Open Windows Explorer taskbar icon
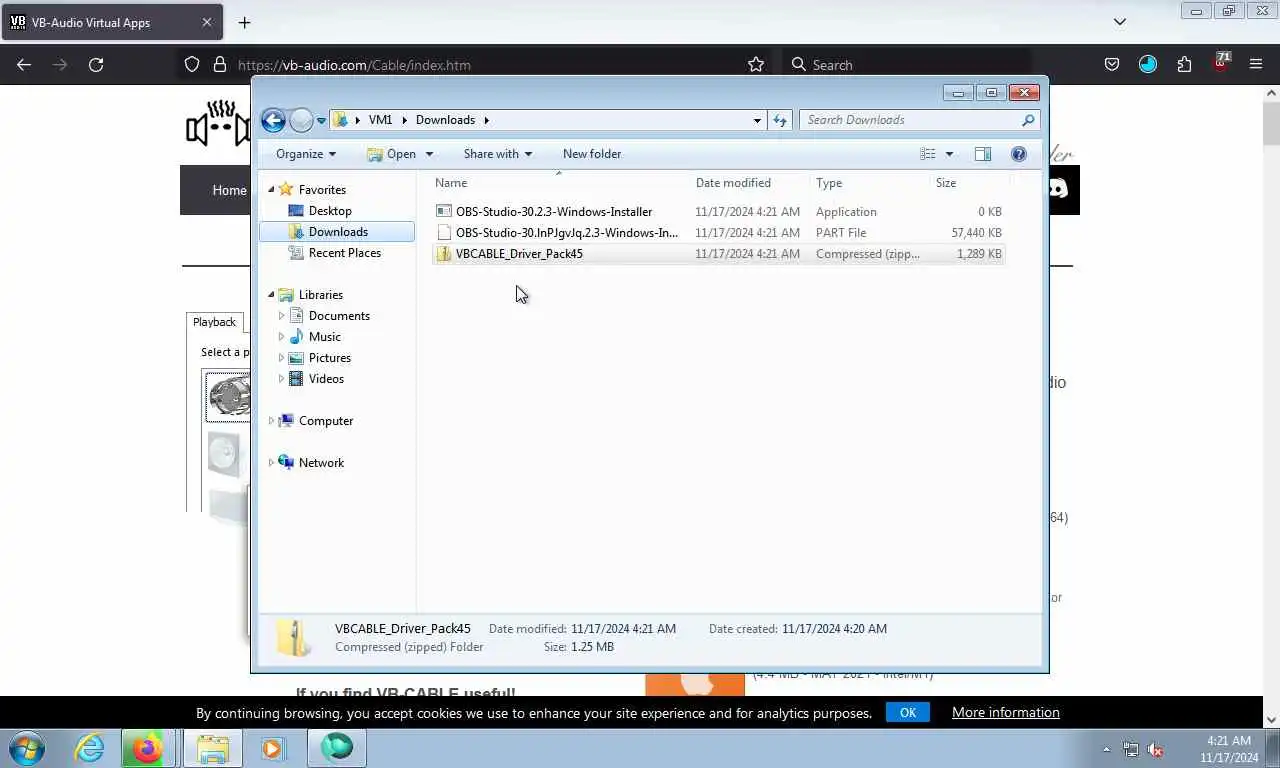 tap(213, 748)
